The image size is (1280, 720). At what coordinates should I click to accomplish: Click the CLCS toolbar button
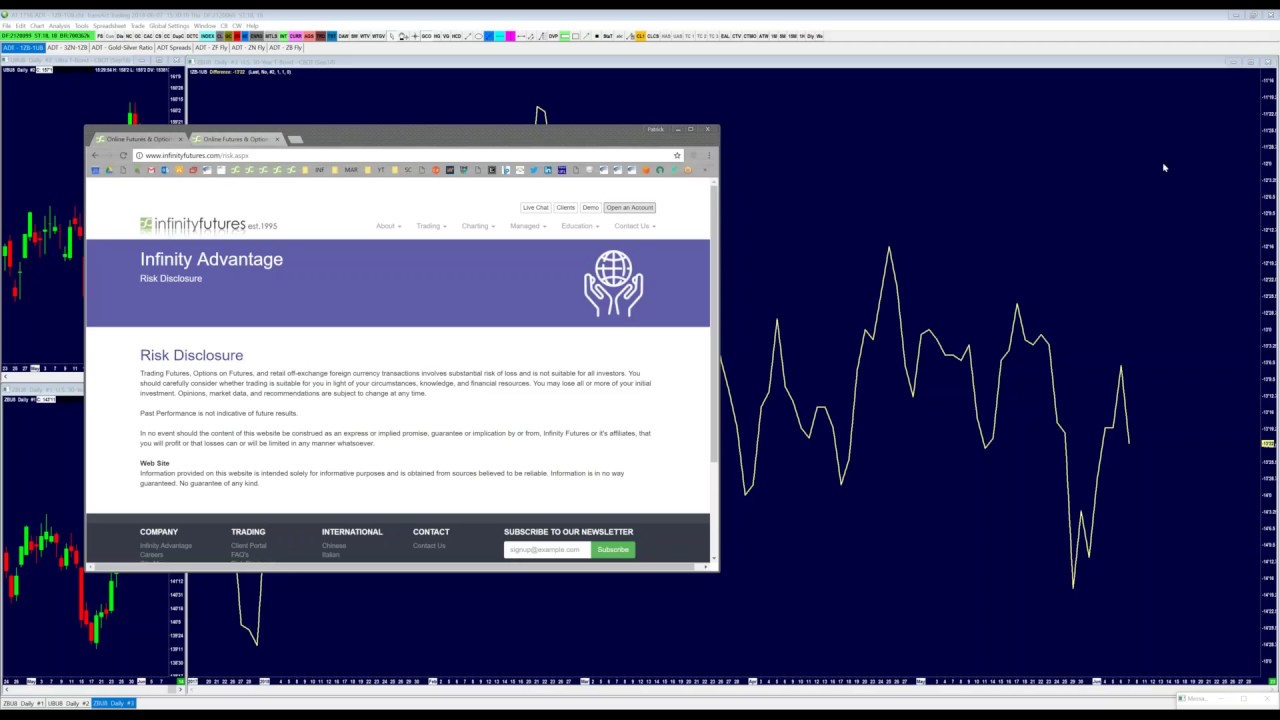tap(653, 36)
